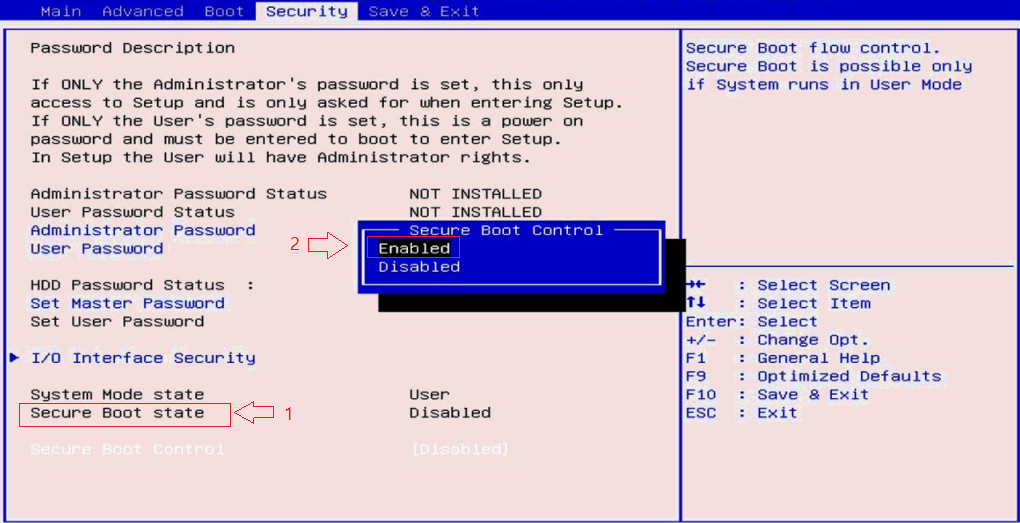Open Set Master Password entry

coord(127,303)
